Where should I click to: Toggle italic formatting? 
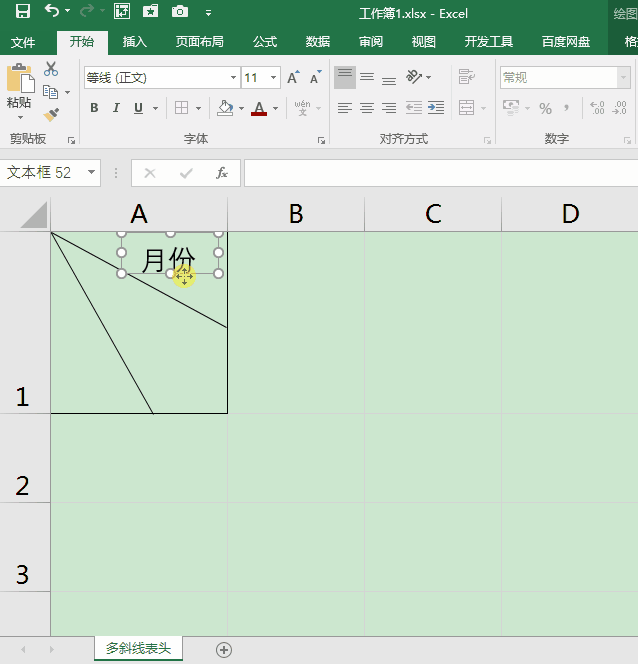116,108
